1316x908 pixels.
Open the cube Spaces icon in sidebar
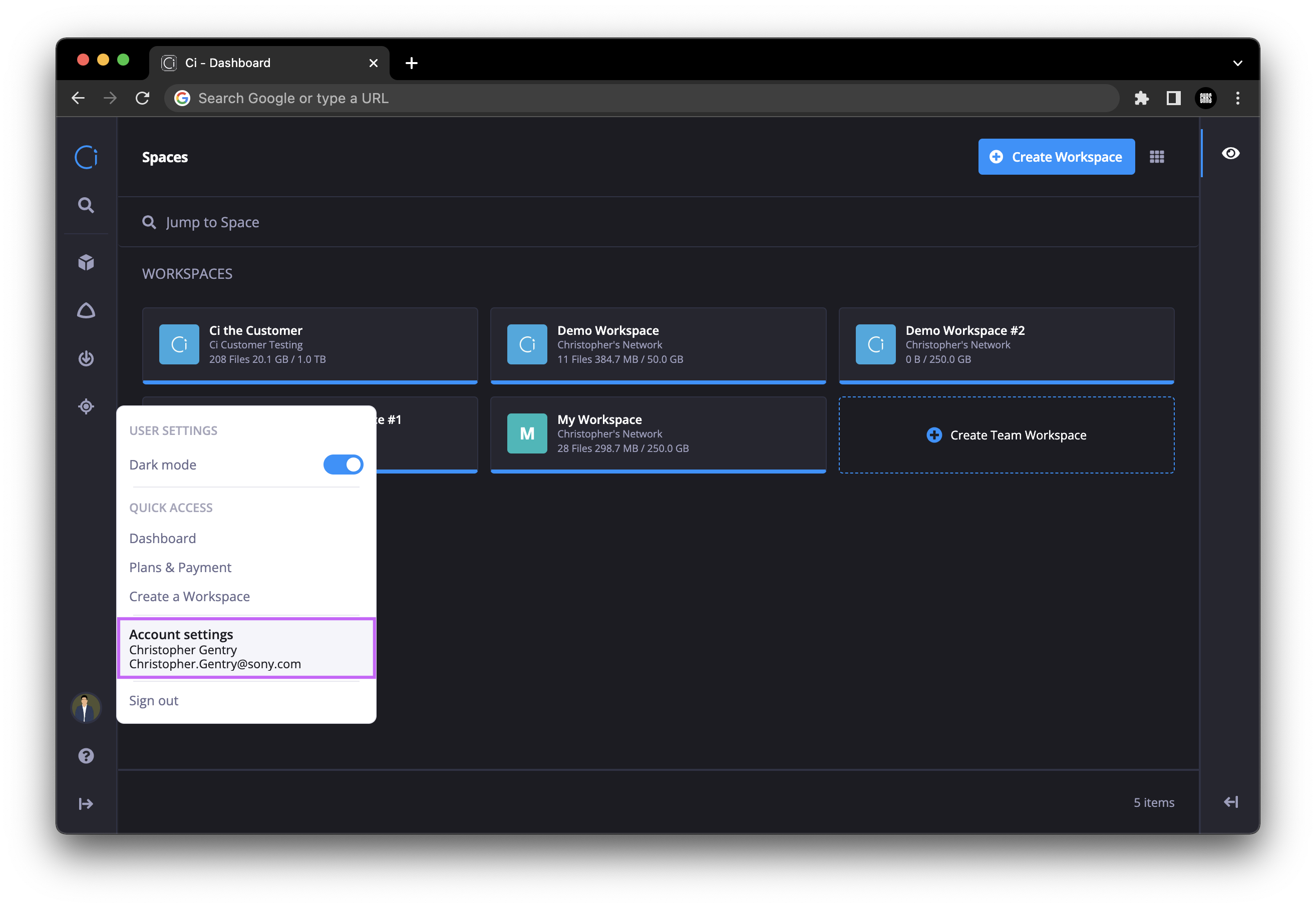coord(86,262)
